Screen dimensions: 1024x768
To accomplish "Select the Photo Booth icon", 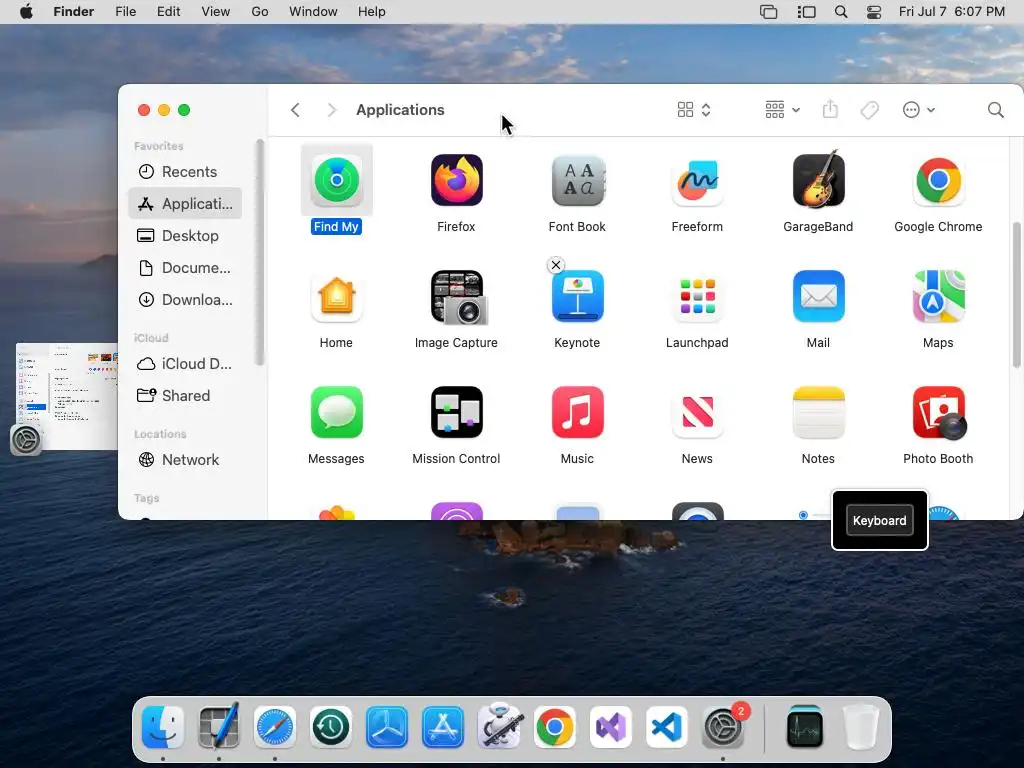I will [x=938, y=412].
